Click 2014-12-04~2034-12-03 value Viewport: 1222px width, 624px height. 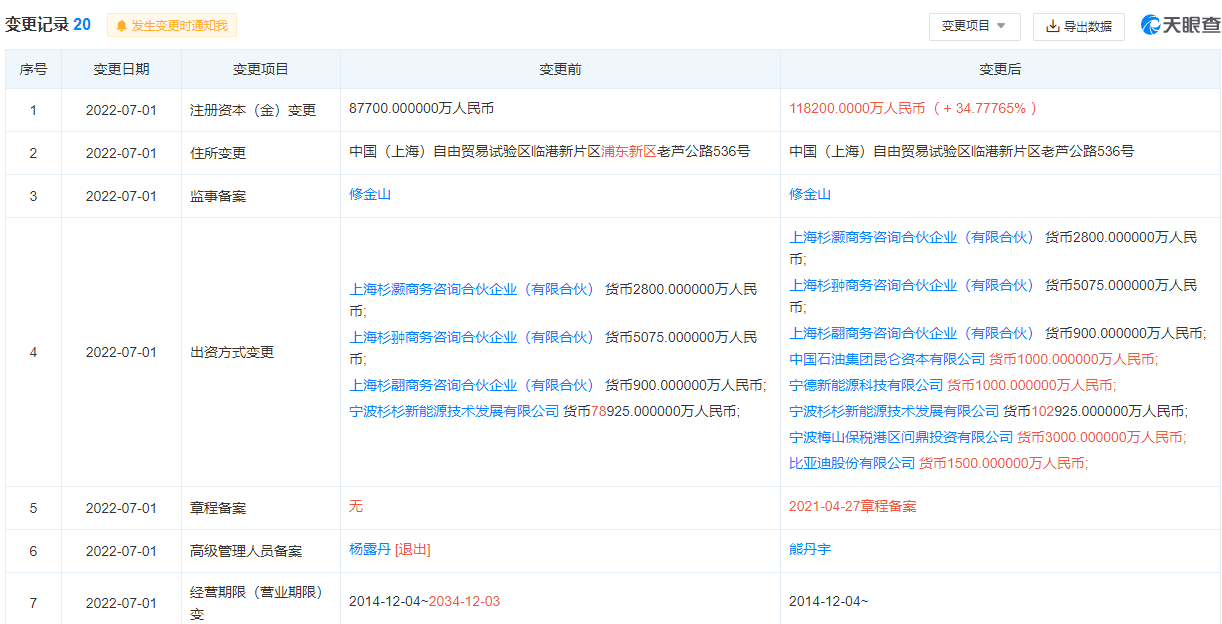coord(424,601)
